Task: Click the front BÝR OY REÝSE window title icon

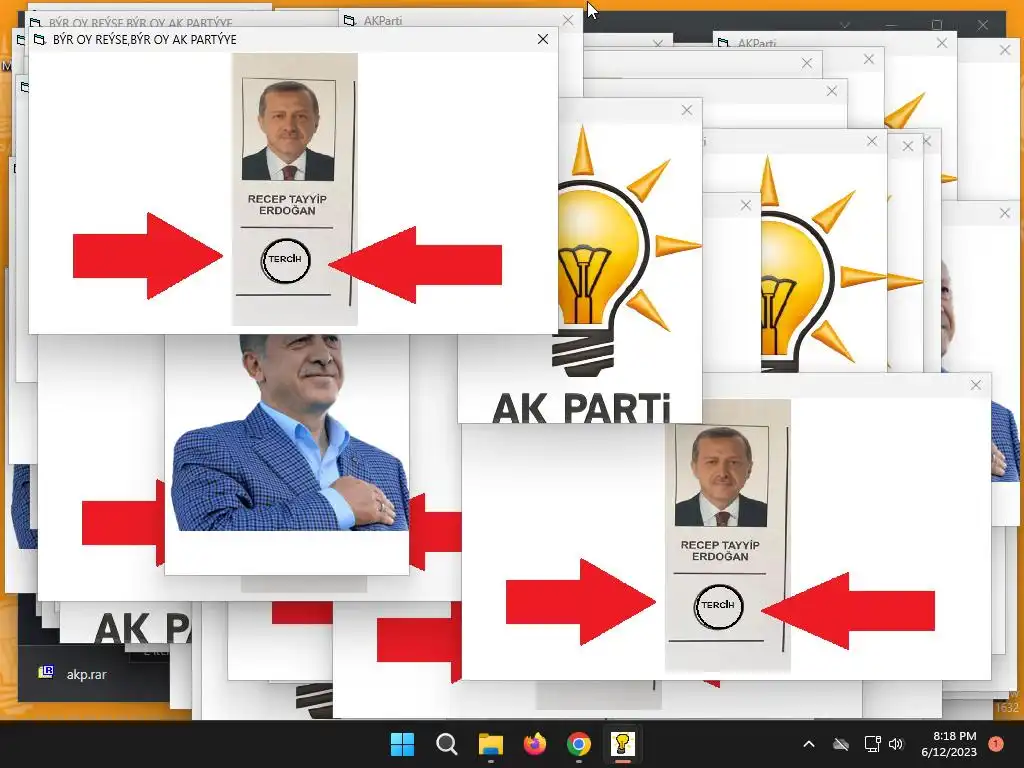Action: pos(39,40)
